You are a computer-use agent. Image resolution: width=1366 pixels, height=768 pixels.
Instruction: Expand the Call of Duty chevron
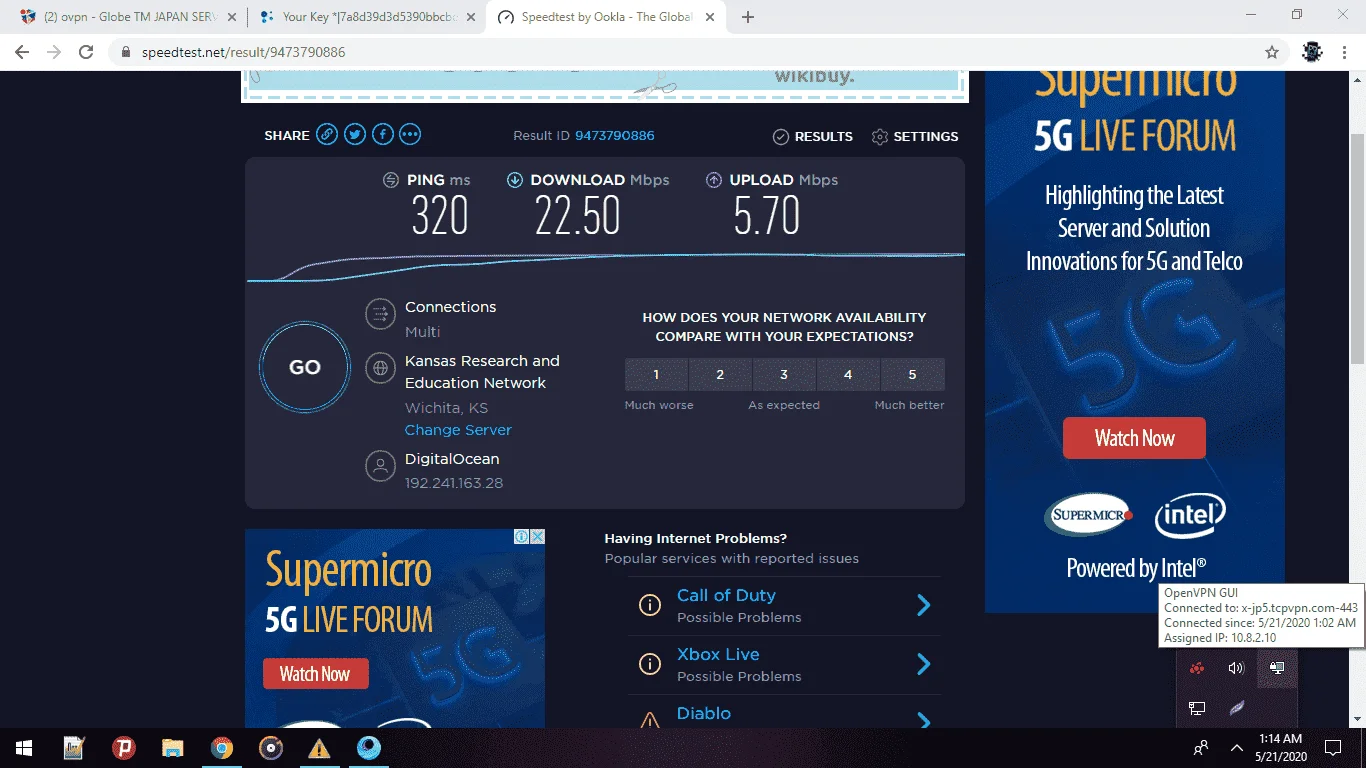924,605
